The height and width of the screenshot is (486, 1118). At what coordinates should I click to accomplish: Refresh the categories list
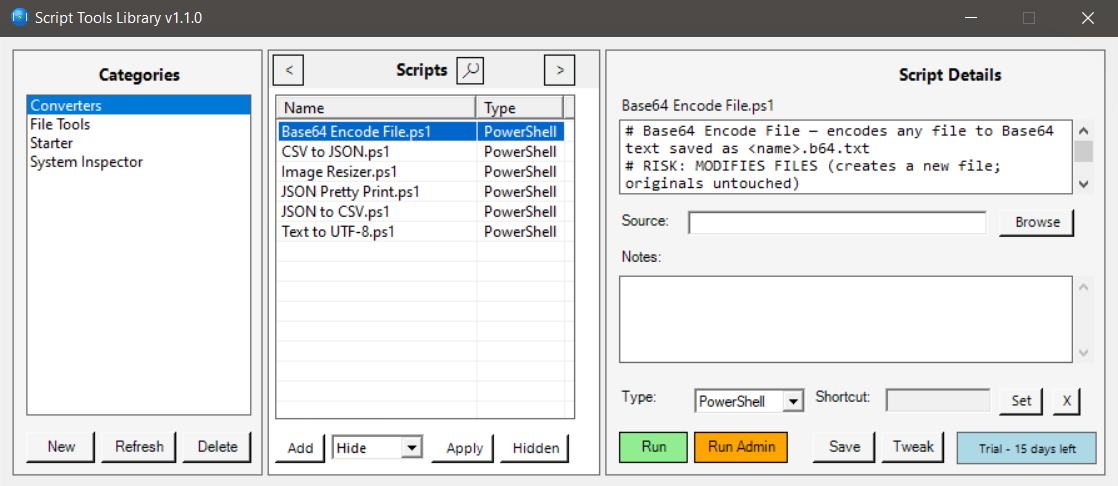tap(139, 447)
